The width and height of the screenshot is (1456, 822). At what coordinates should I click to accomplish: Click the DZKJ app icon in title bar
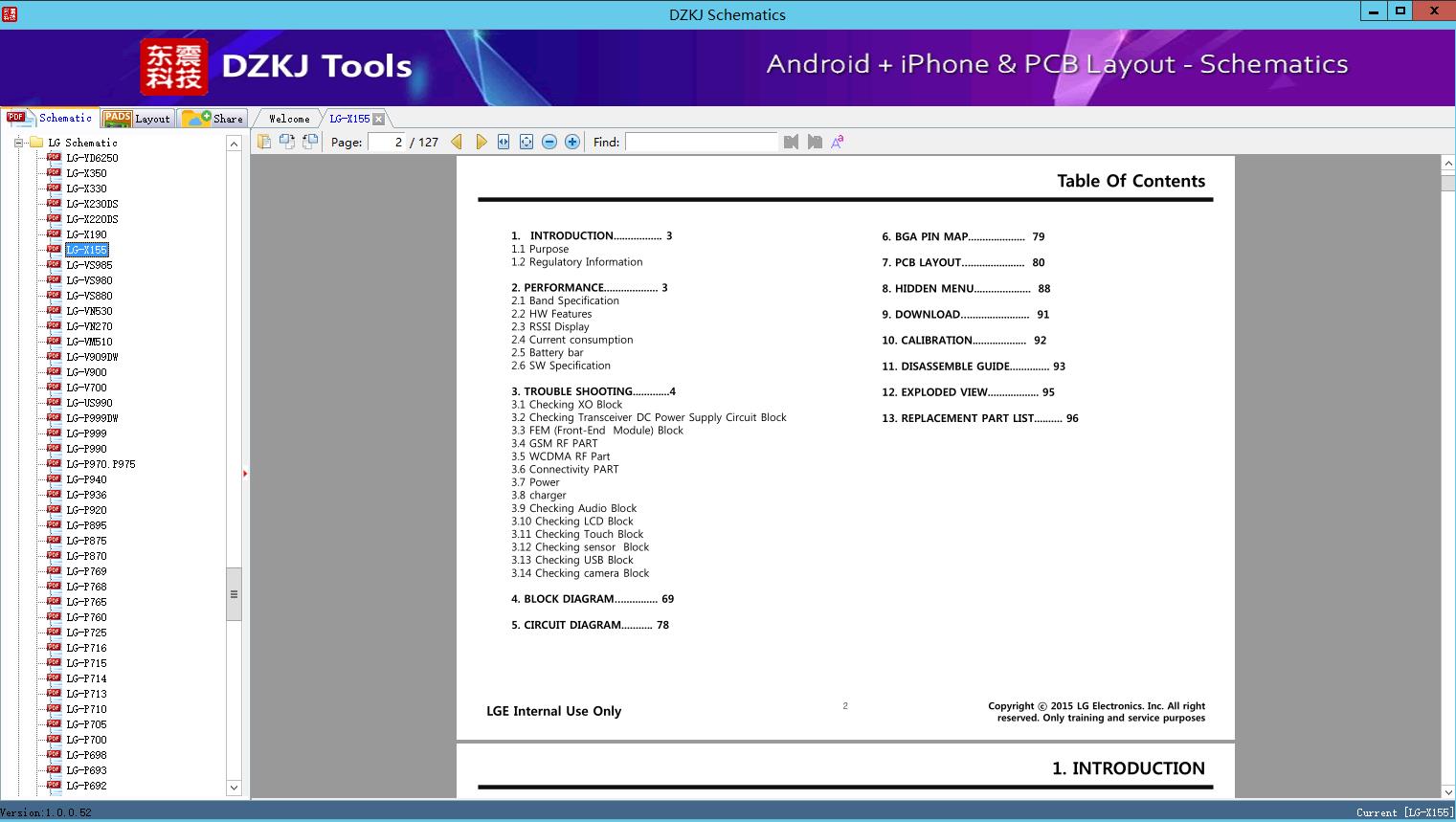pos(10,14)
